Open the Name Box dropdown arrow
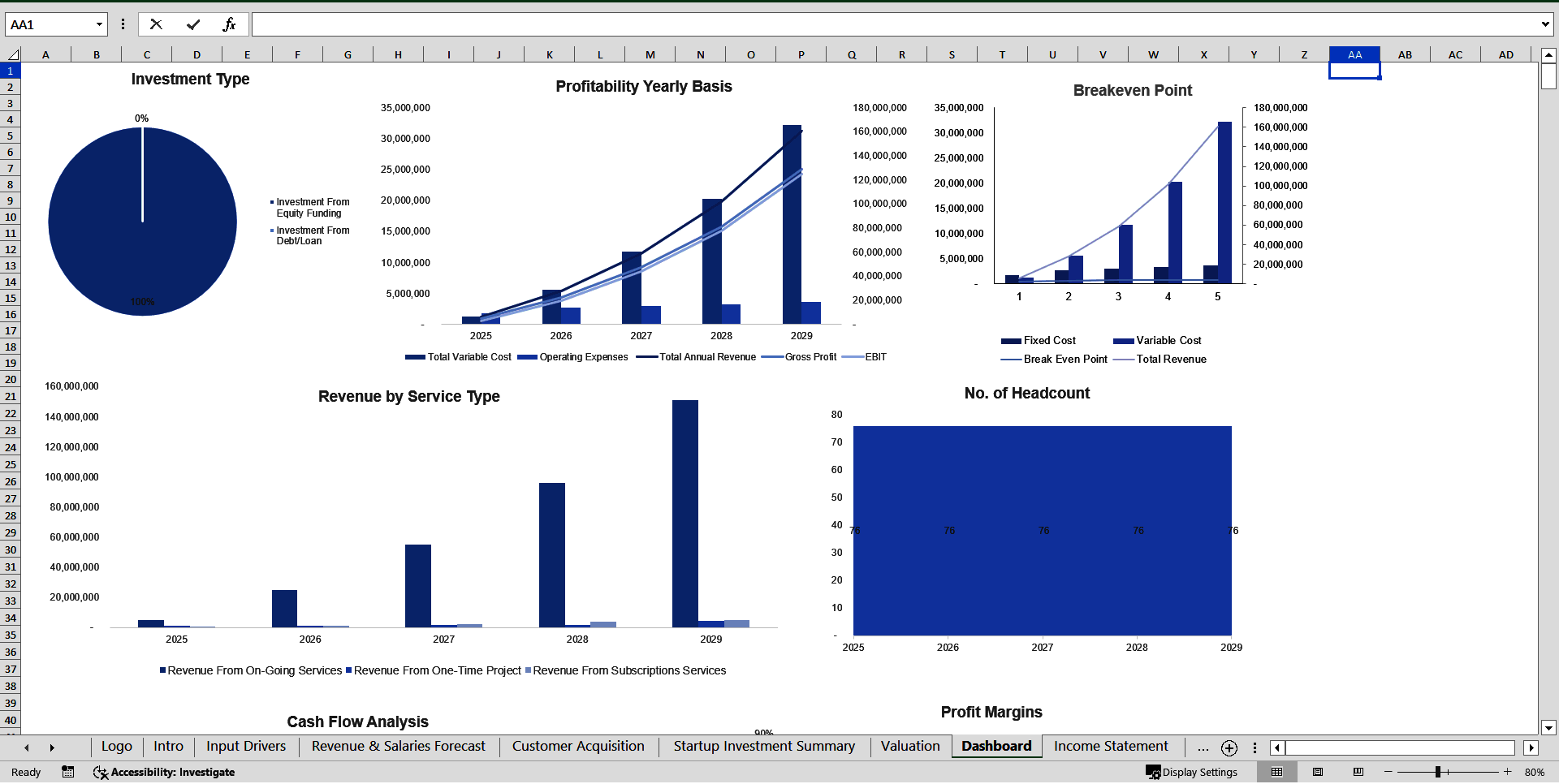The image size is (1559, 784). point(99,24)
